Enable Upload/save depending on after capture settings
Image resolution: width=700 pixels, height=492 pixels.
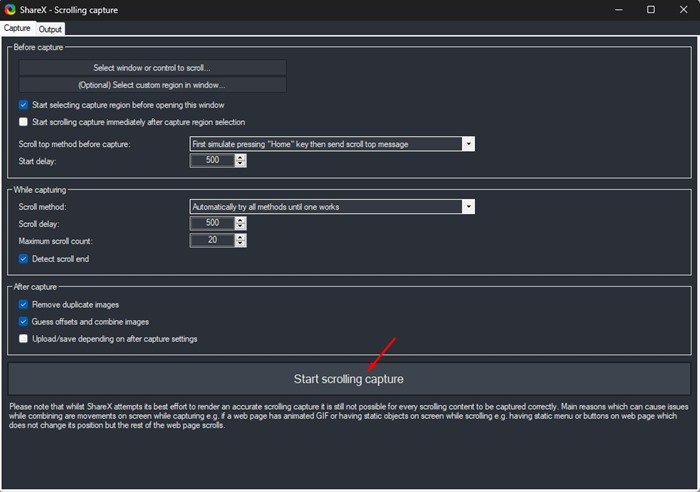coord(24,339)
